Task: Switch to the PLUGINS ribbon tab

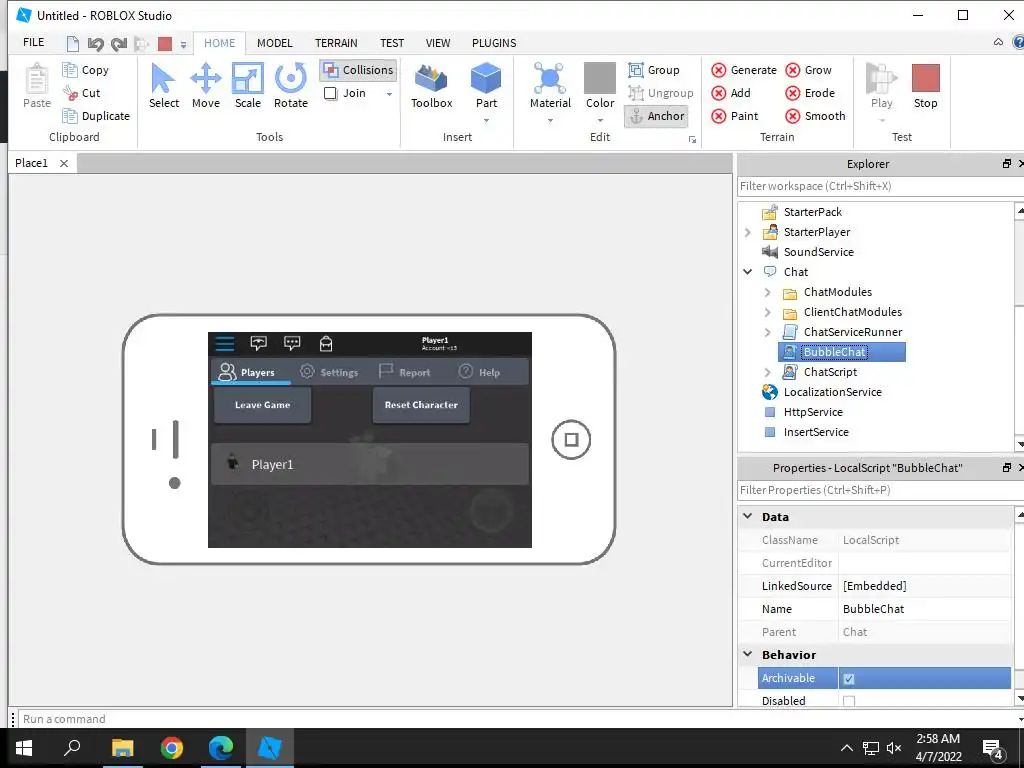Action: [494, 43]
